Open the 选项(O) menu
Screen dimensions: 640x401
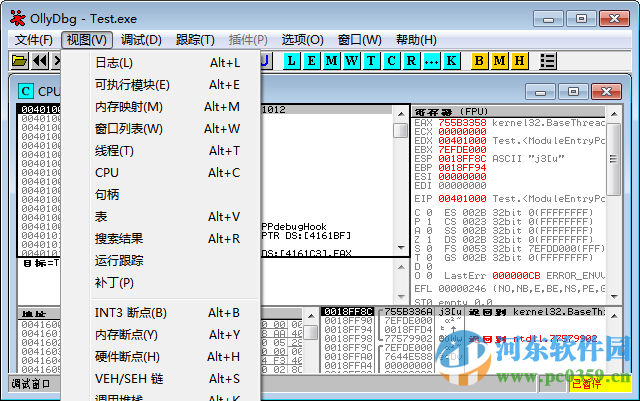pyautogui.click(x=302, y=40)
